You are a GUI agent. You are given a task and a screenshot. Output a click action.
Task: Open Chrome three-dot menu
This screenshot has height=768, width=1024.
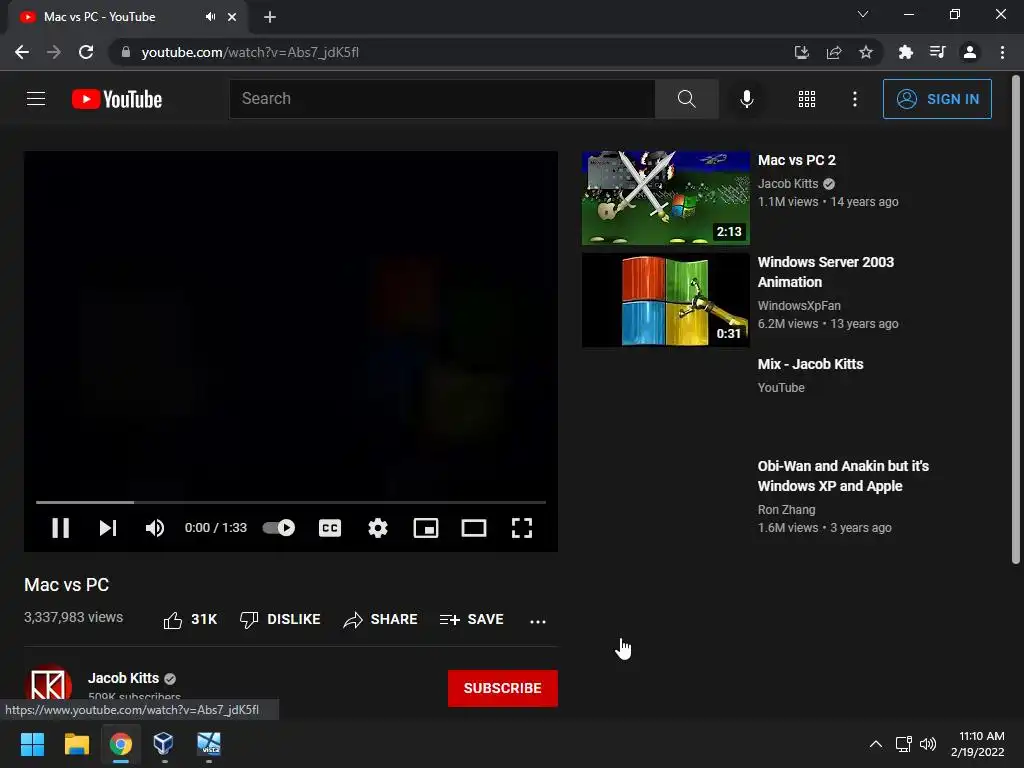[1002, 52]
